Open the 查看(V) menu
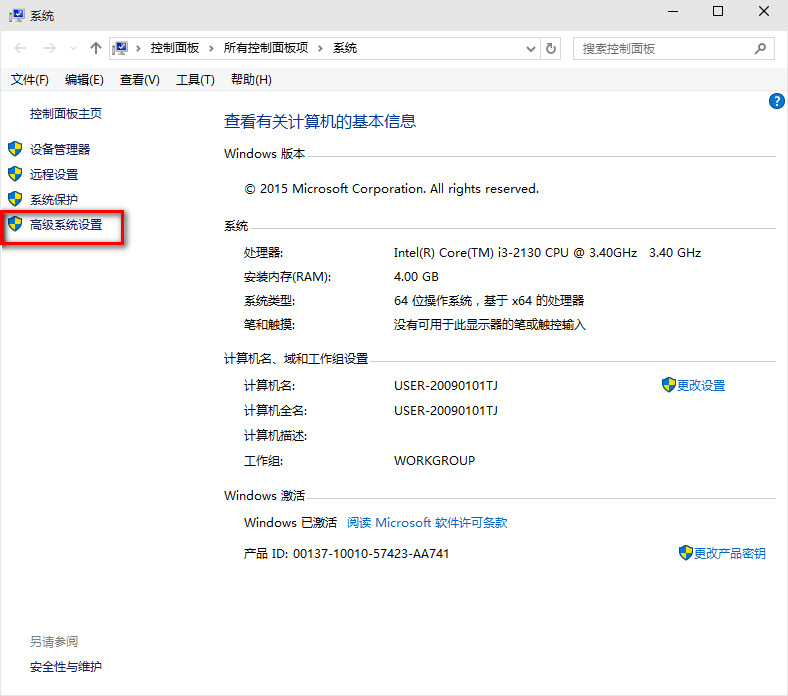This screenshot has height=696, width=788. point(140,79)
